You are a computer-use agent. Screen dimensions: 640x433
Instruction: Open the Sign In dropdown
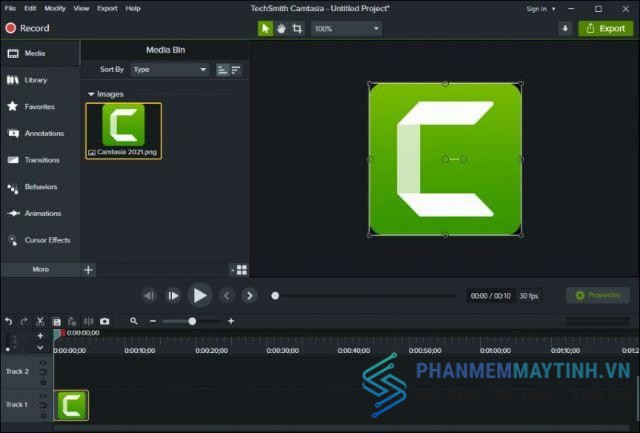coord(541,9)
